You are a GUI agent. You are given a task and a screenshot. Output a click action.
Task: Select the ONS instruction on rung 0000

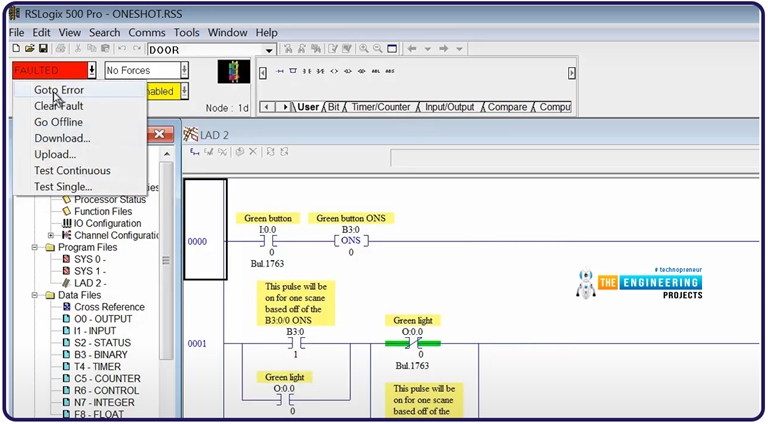[x=351, y=241]
